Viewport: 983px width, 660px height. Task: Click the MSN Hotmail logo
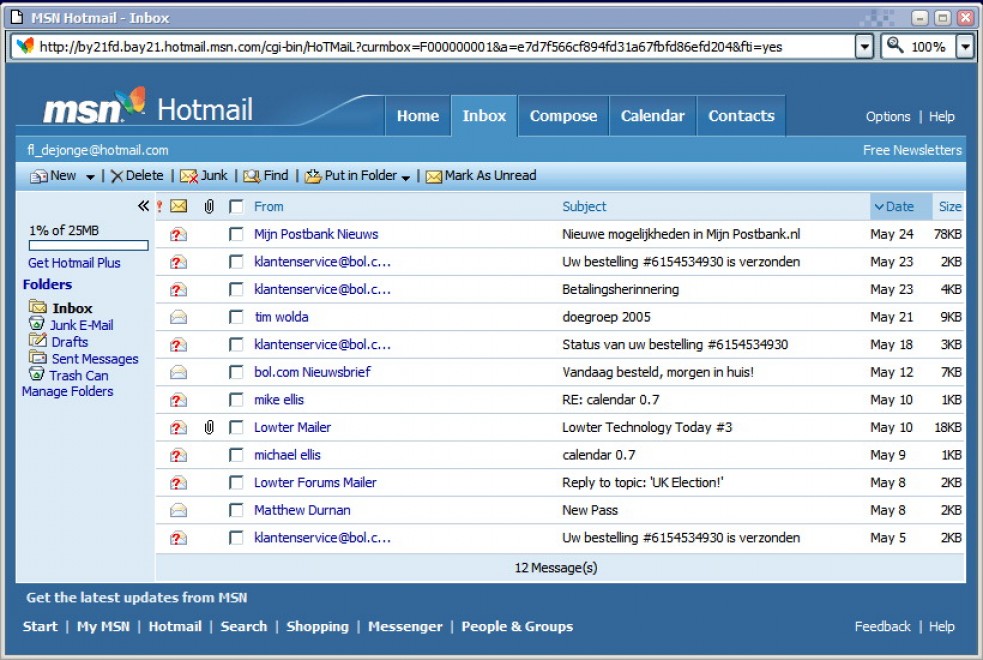(x=148, y=107)
